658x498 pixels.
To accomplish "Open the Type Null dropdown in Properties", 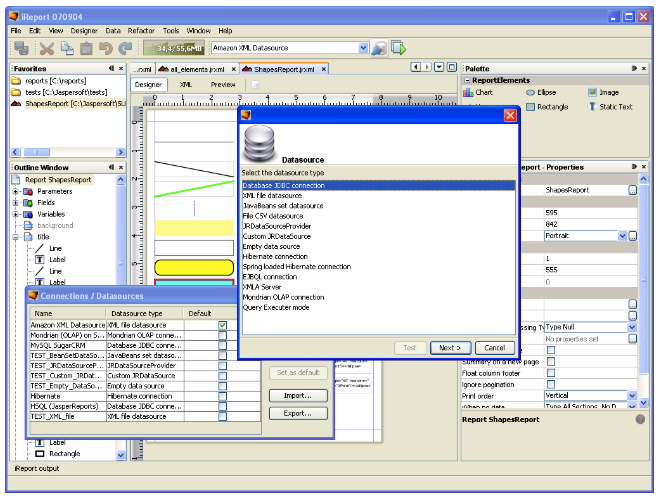I will tap(632, 327).
